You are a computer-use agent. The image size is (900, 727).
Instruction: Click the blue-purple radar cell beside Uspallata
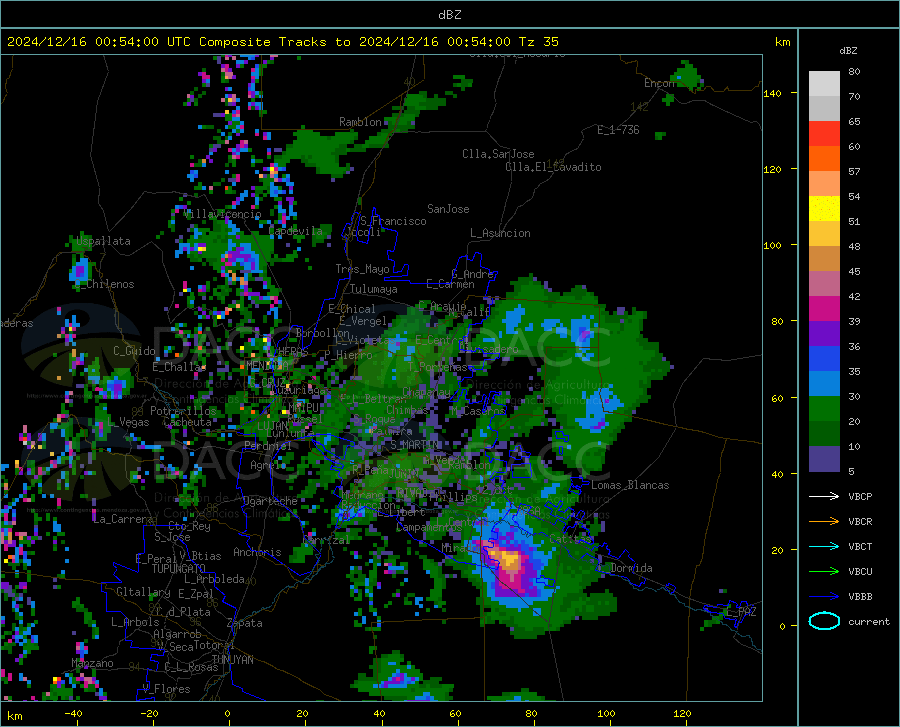click(x=80, y=270)
